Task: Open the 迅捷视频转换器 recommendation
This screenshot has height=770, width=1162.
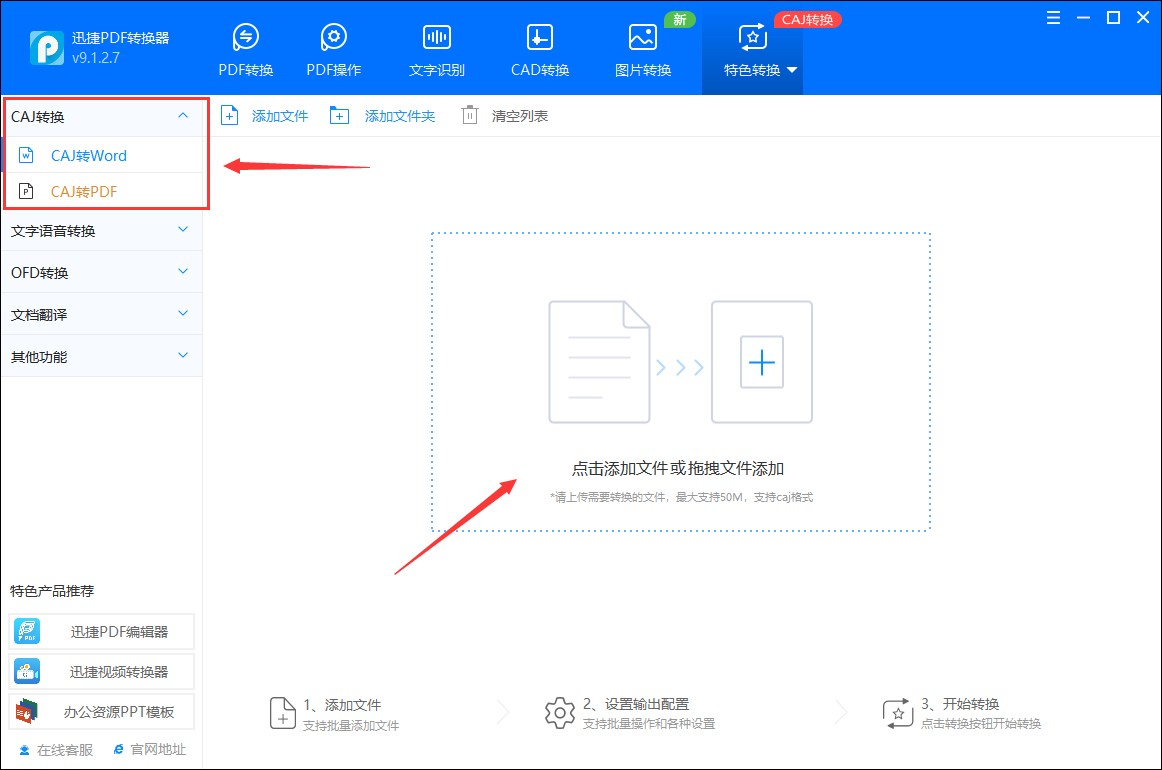Action: [102, 671]
